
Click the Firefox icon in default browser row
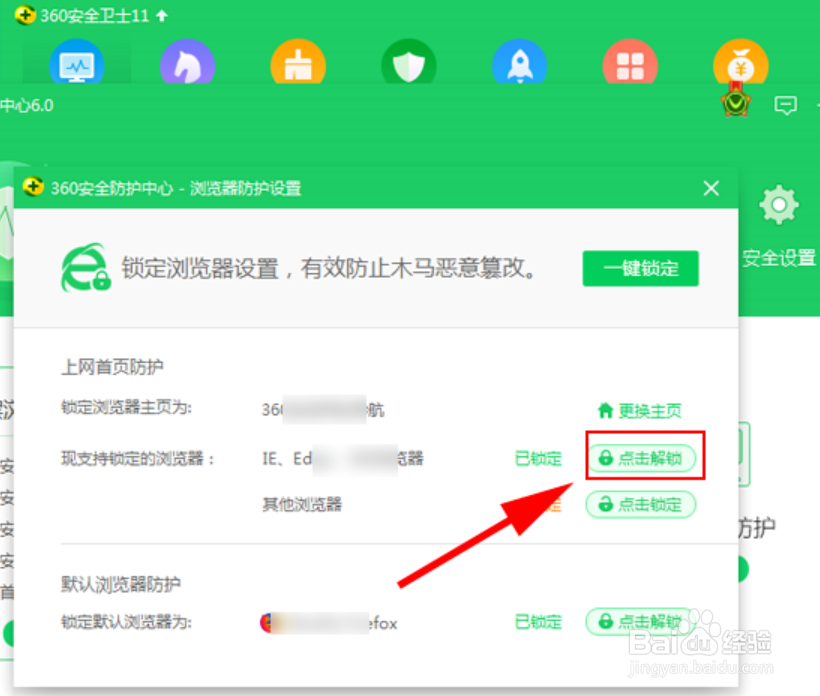point(268,623)
